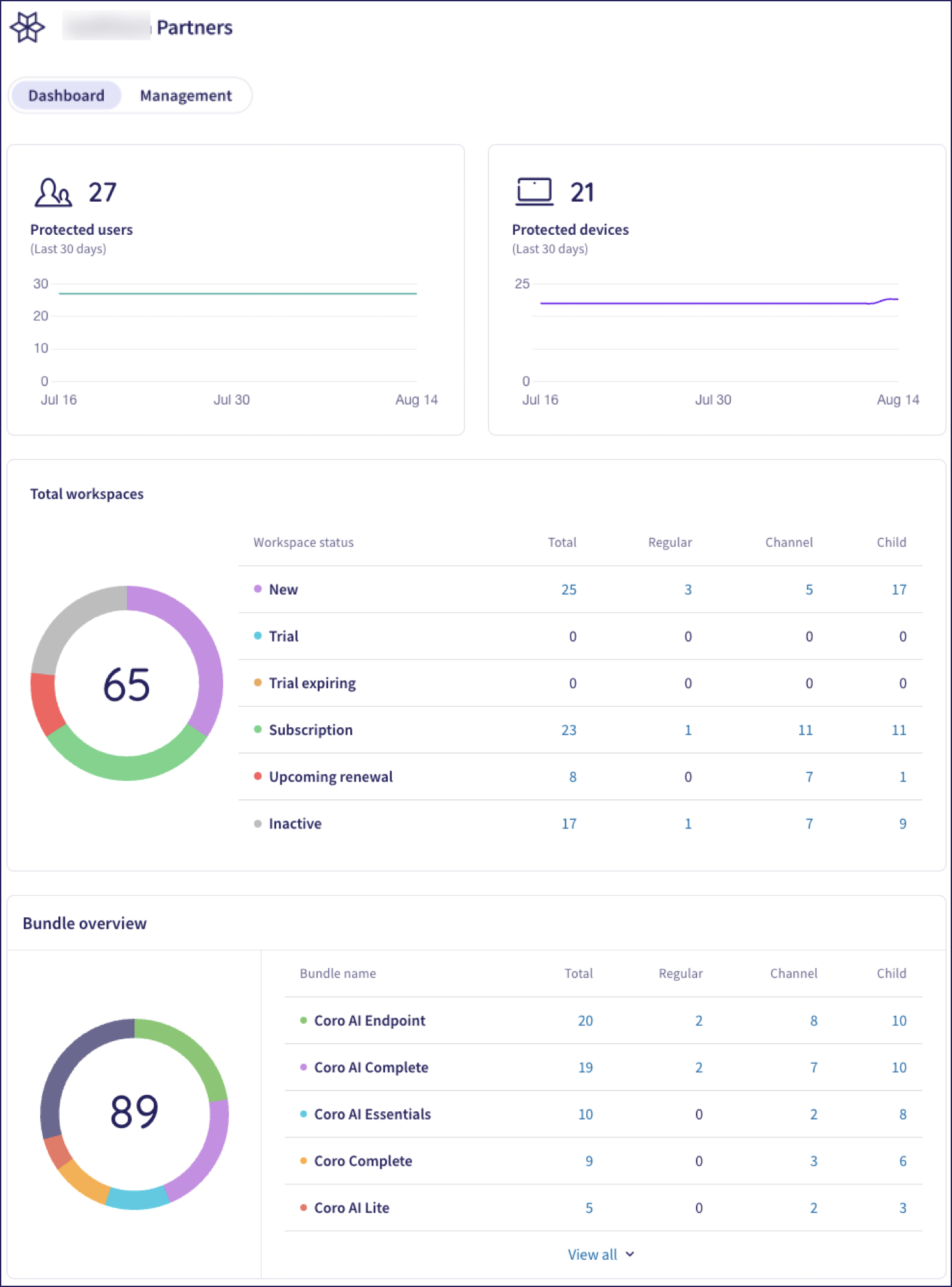Screen dimensions: 952x1287
Task: Click Coro Complete total 9 link
Action: click(589, 1161)
